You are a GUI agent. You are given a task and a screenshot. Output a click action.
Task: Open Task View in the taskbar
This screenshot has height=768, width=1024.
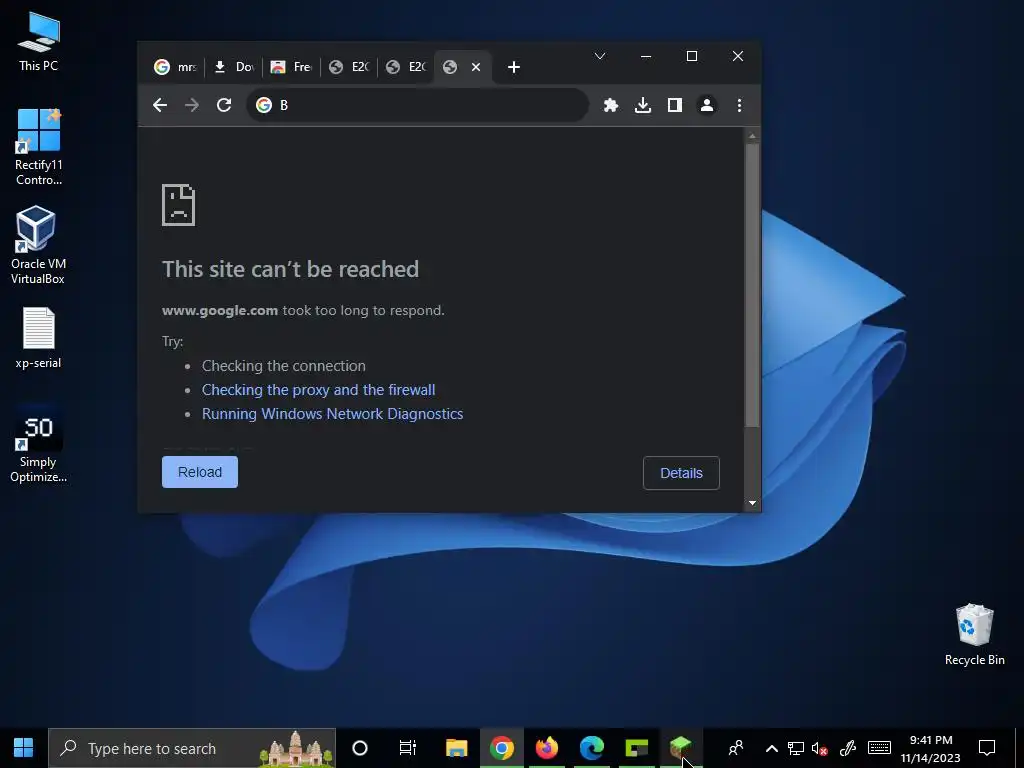click(408, 748)
